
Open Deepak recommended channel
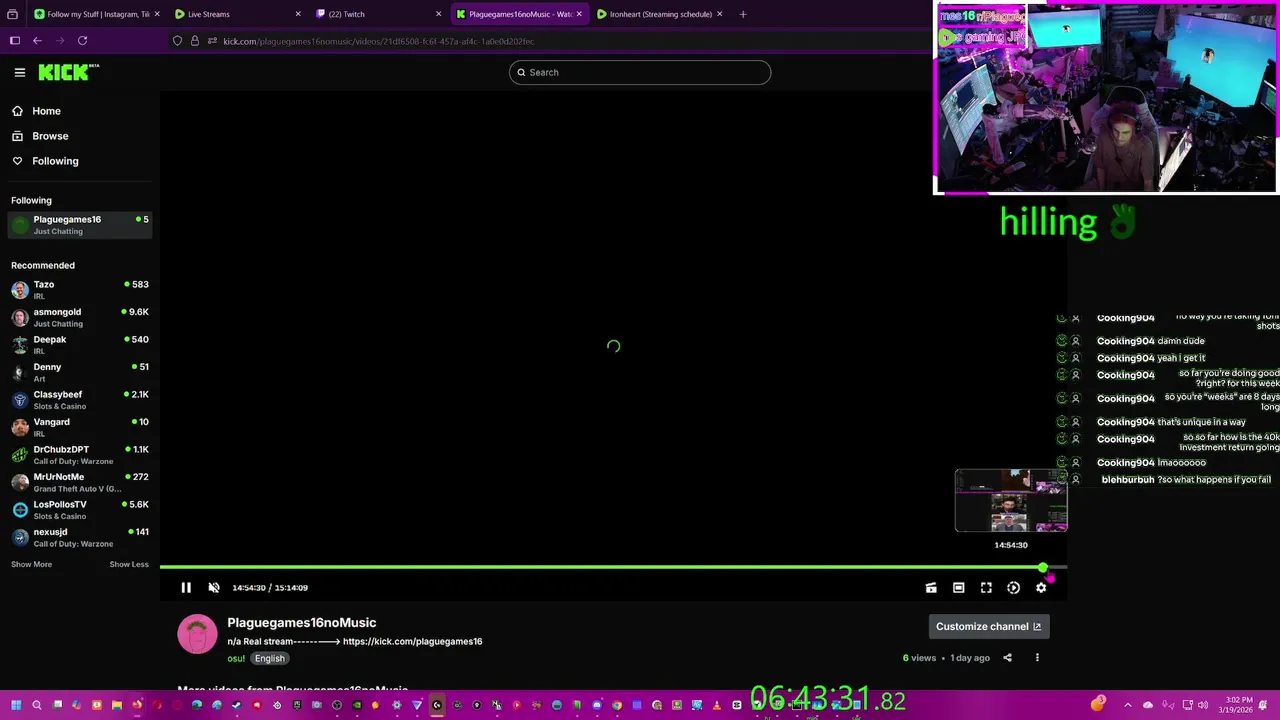coord(80,345)
